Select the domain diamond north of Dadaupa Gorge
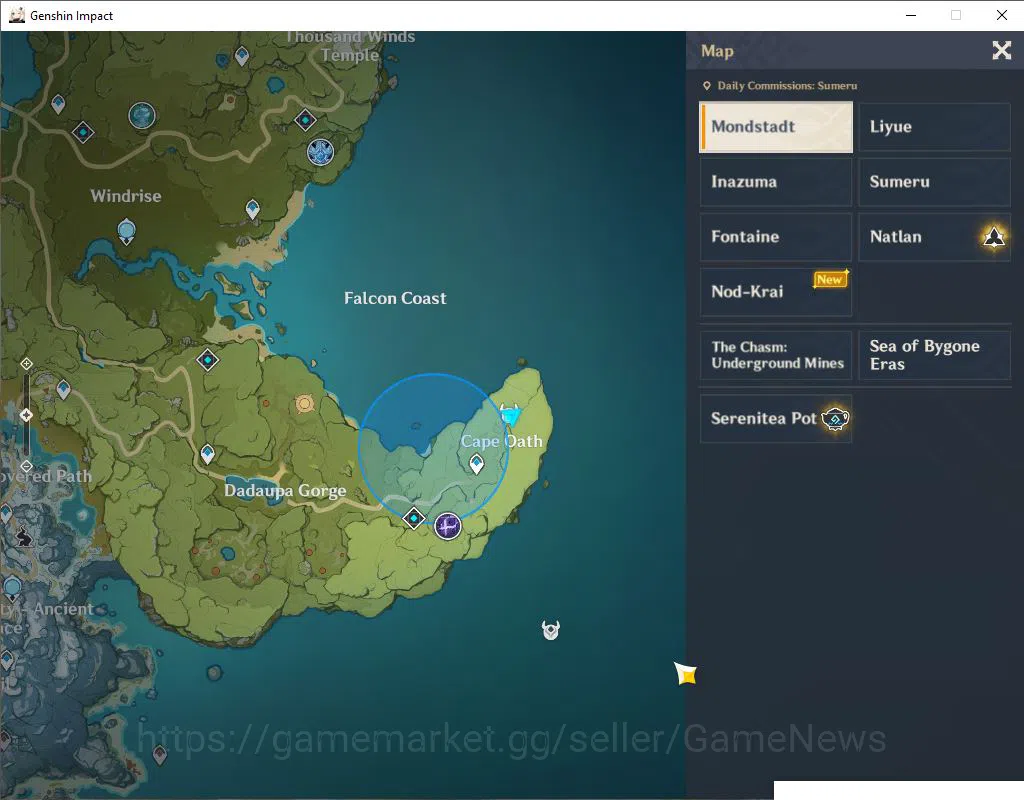 207,360
